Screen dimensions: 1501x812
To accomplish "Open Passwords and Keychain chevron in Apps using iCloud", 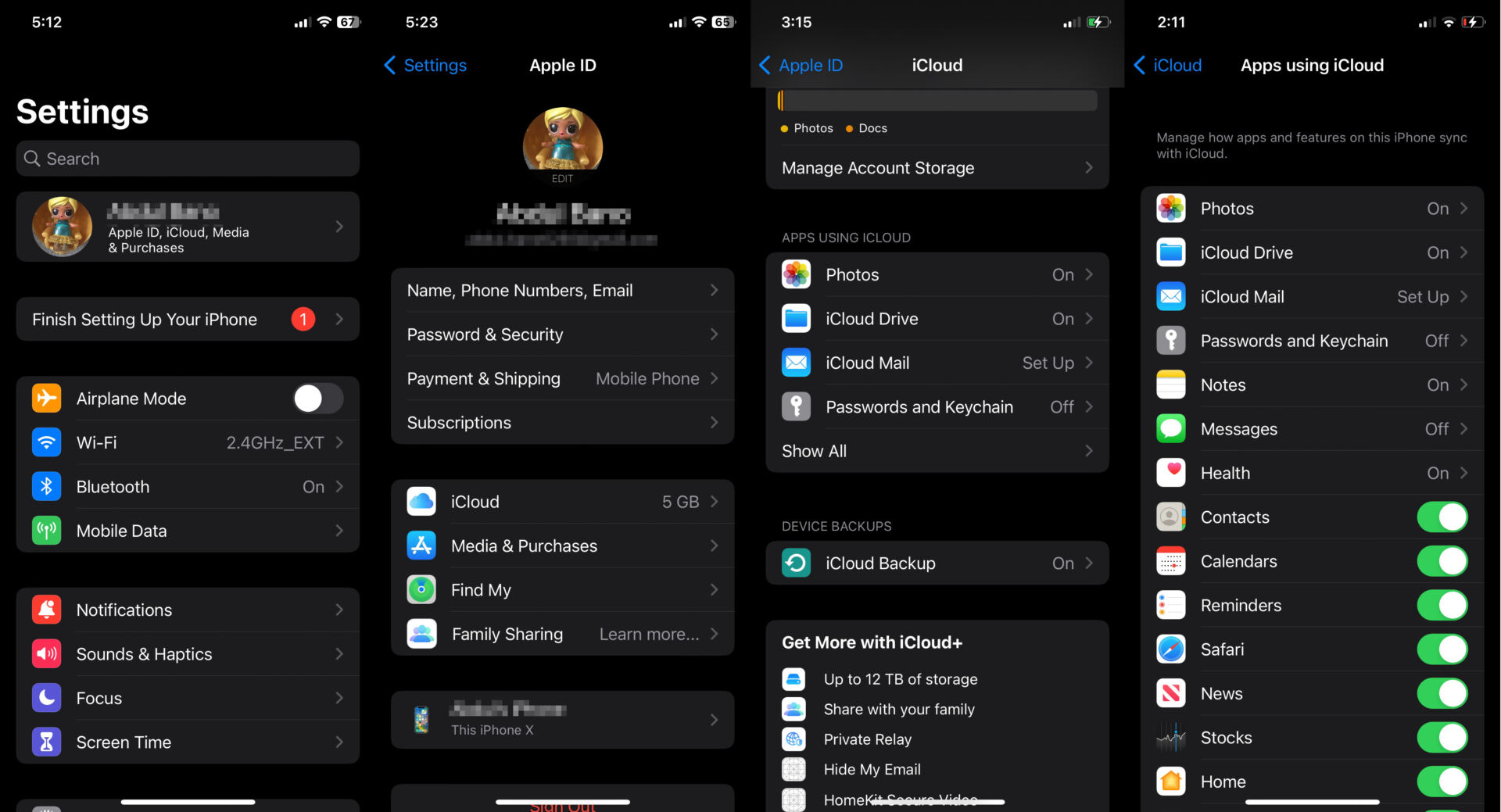I will (1463, 341).
